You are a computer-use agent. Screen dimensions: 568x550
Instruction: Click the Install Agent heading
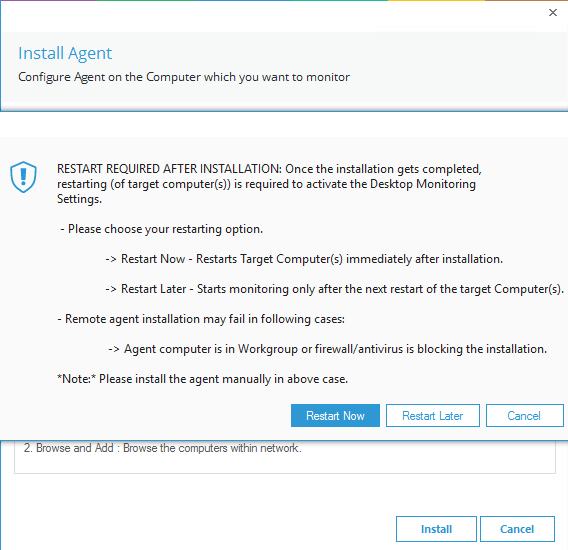(x=65, y=53)
